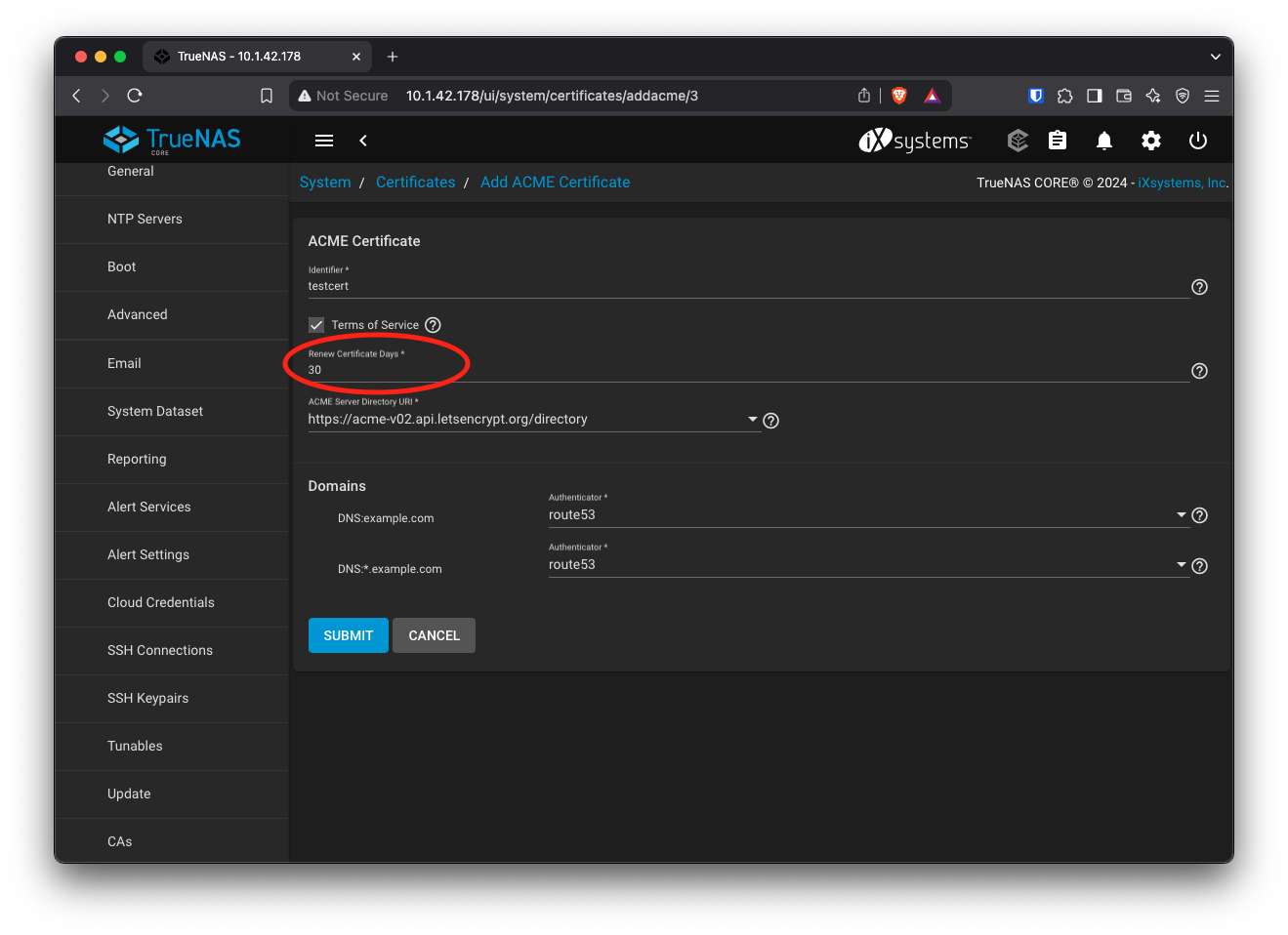Open a new browser tab
This screenshot has height=935, width=1288.
point(393,57)
